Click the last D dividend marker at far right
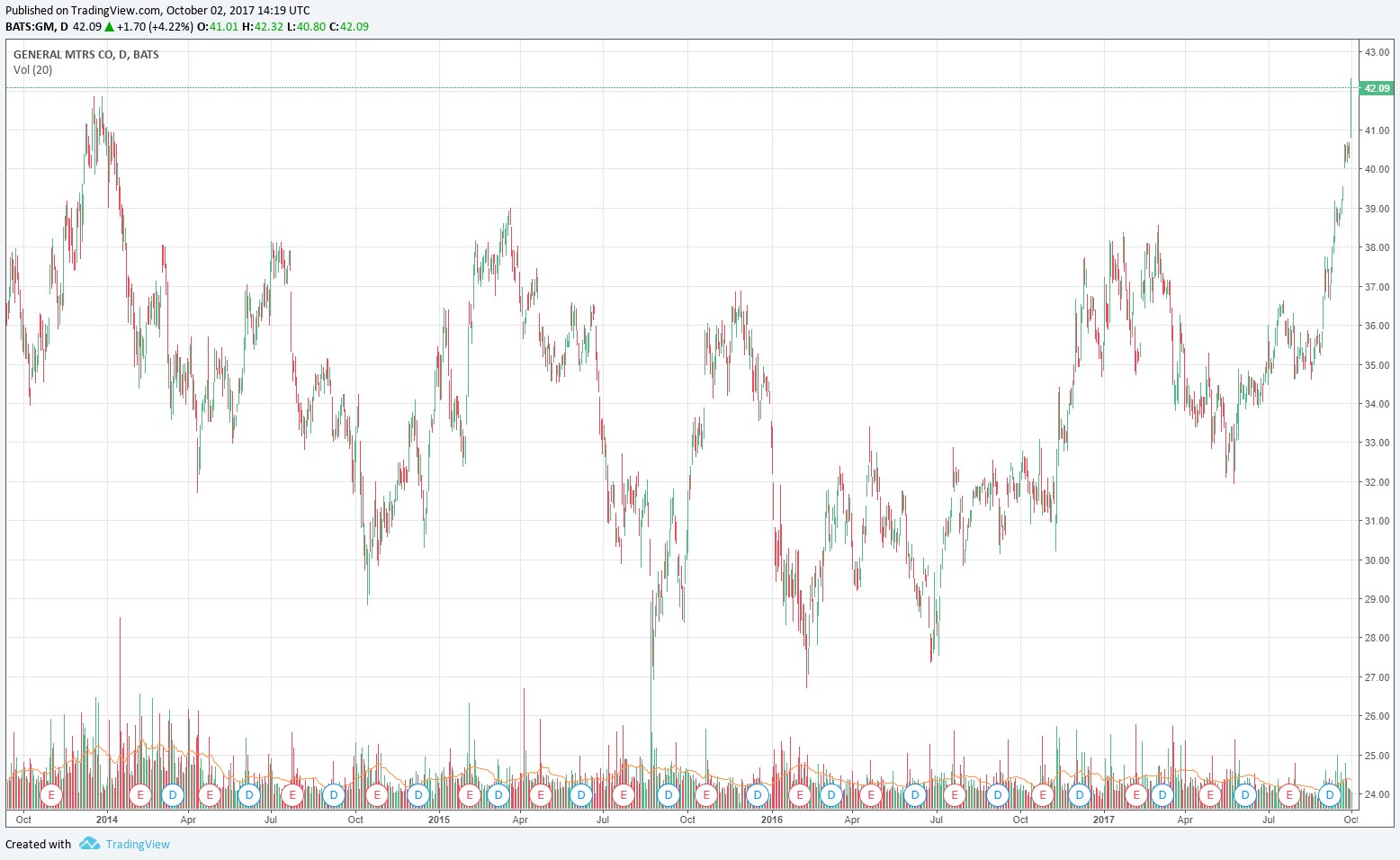The image size is (1400, 860). coord(1330,795)
